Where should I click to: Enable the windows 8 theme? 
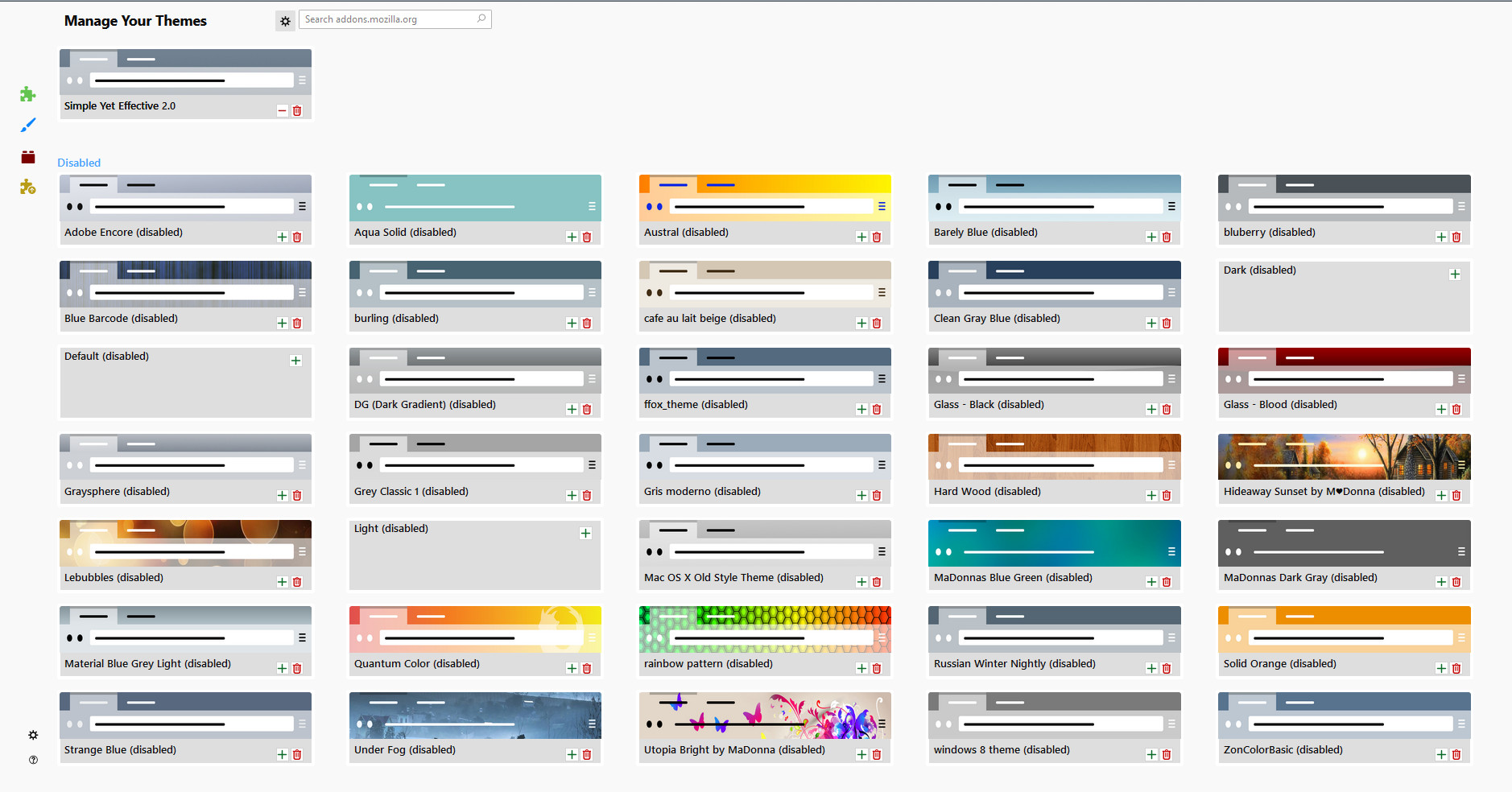pyautogui.click(x=1151, y=754)
